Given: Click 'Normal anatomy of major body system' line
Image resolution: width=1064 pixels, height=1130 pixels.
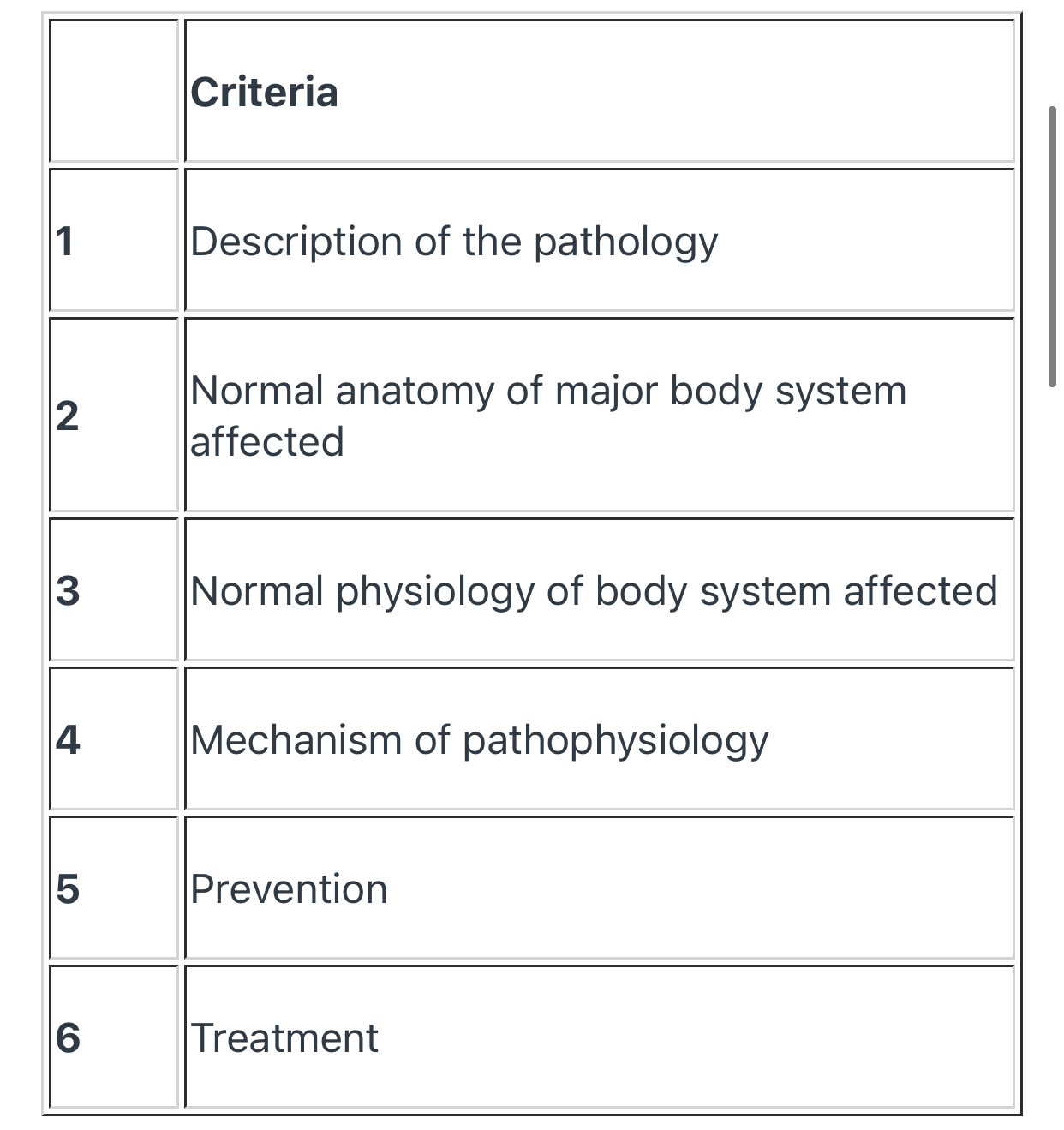Looking at the screenshot, I should [548, 392].
